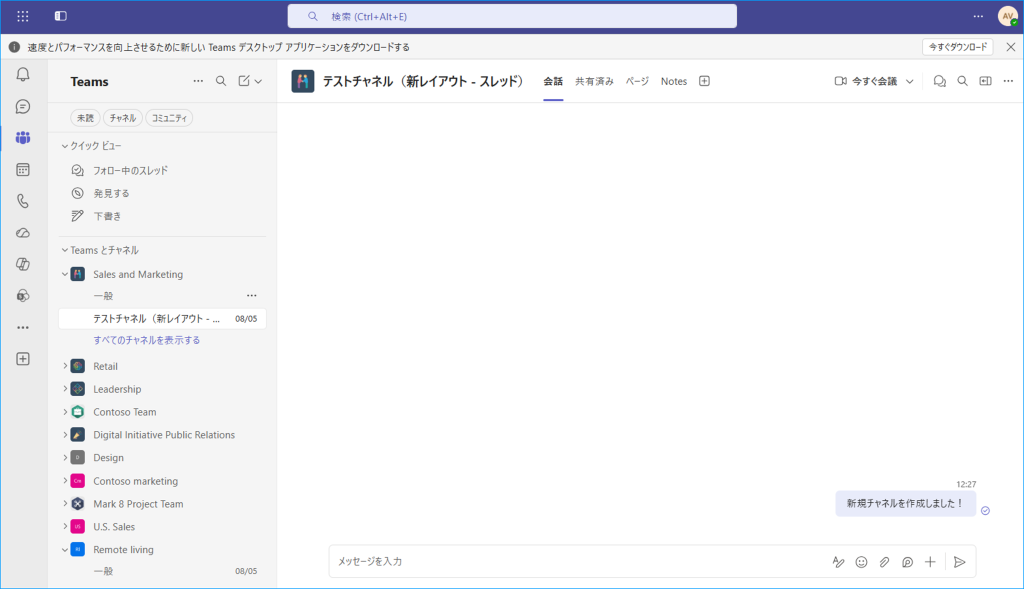Click the メッセージを入力 message field
The height and width of the screenshot is (589, 1024).
pos(578,562)
